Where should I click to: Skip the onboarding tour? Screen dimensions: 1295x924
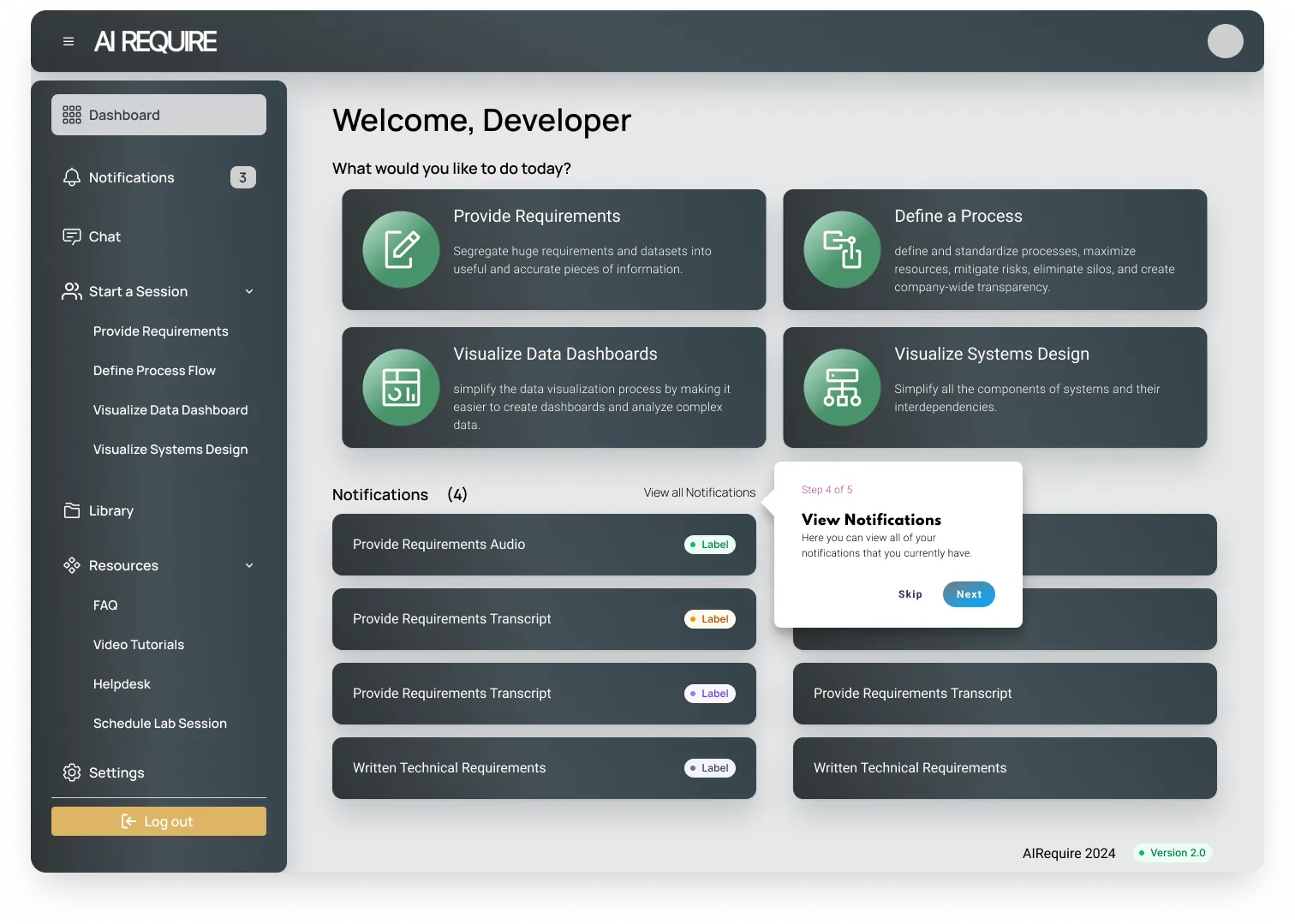click(910, 594)
